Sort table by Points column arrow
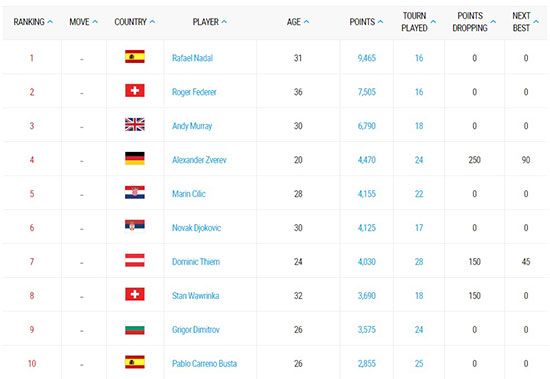 pyautogui.click(x=380, y=22)
